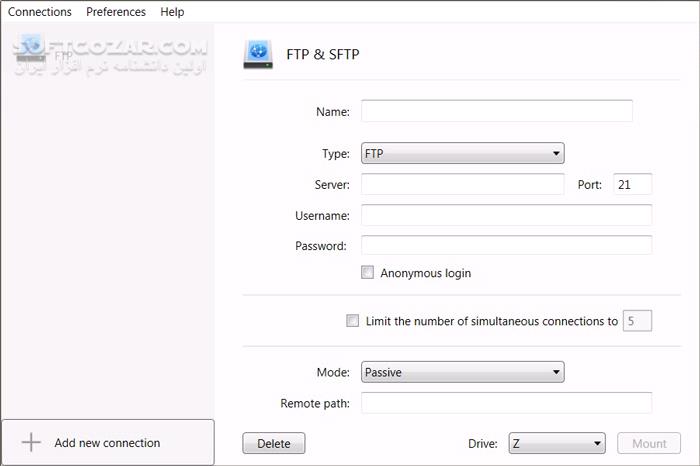The image size is (700, 466).
Task: Toggle Limit simultaneous connections checkbox
Action: [x=352, y=320]
